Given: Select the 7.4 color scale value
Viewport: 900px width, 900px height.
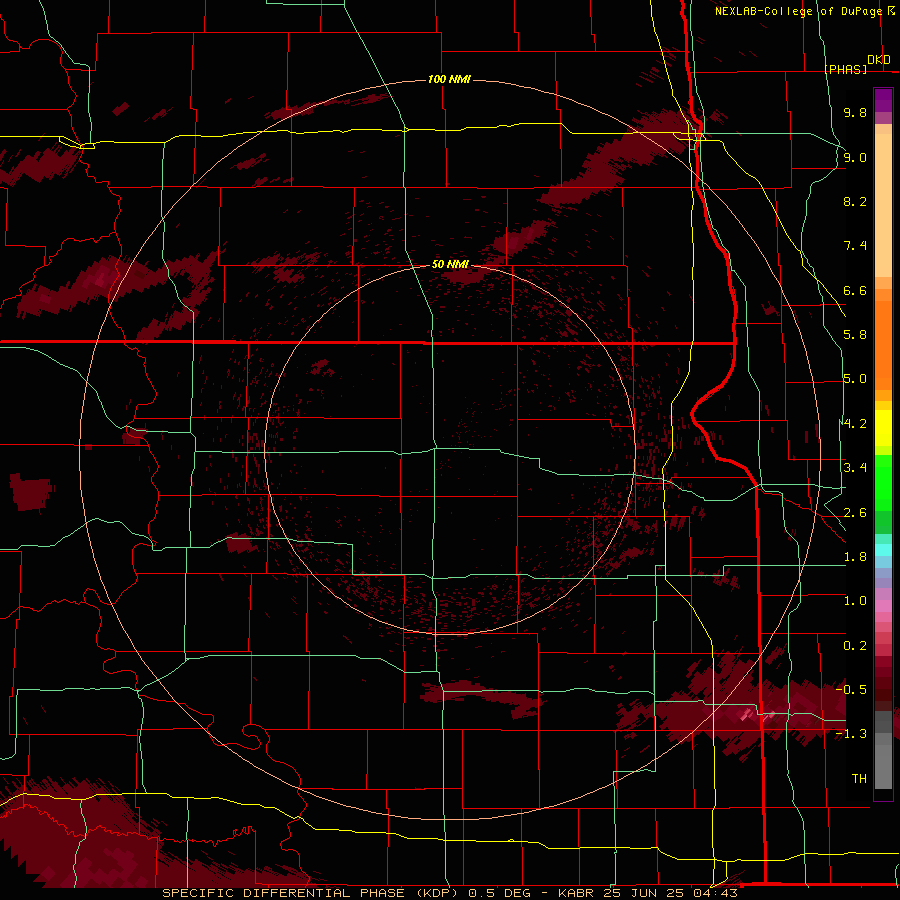Looking at the screenshot, I should coord(855,246).
